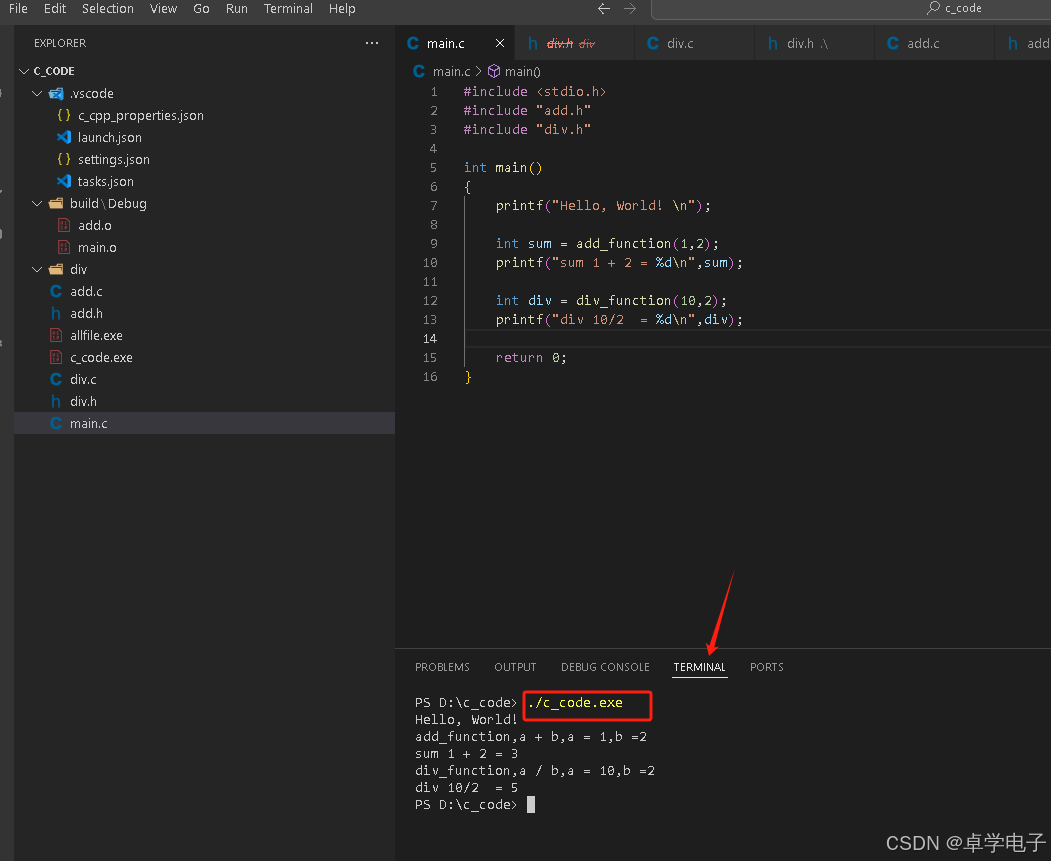Click 'div_function' call on line 12
This screenshot has height=861, width=1051.
coord(624,301)
